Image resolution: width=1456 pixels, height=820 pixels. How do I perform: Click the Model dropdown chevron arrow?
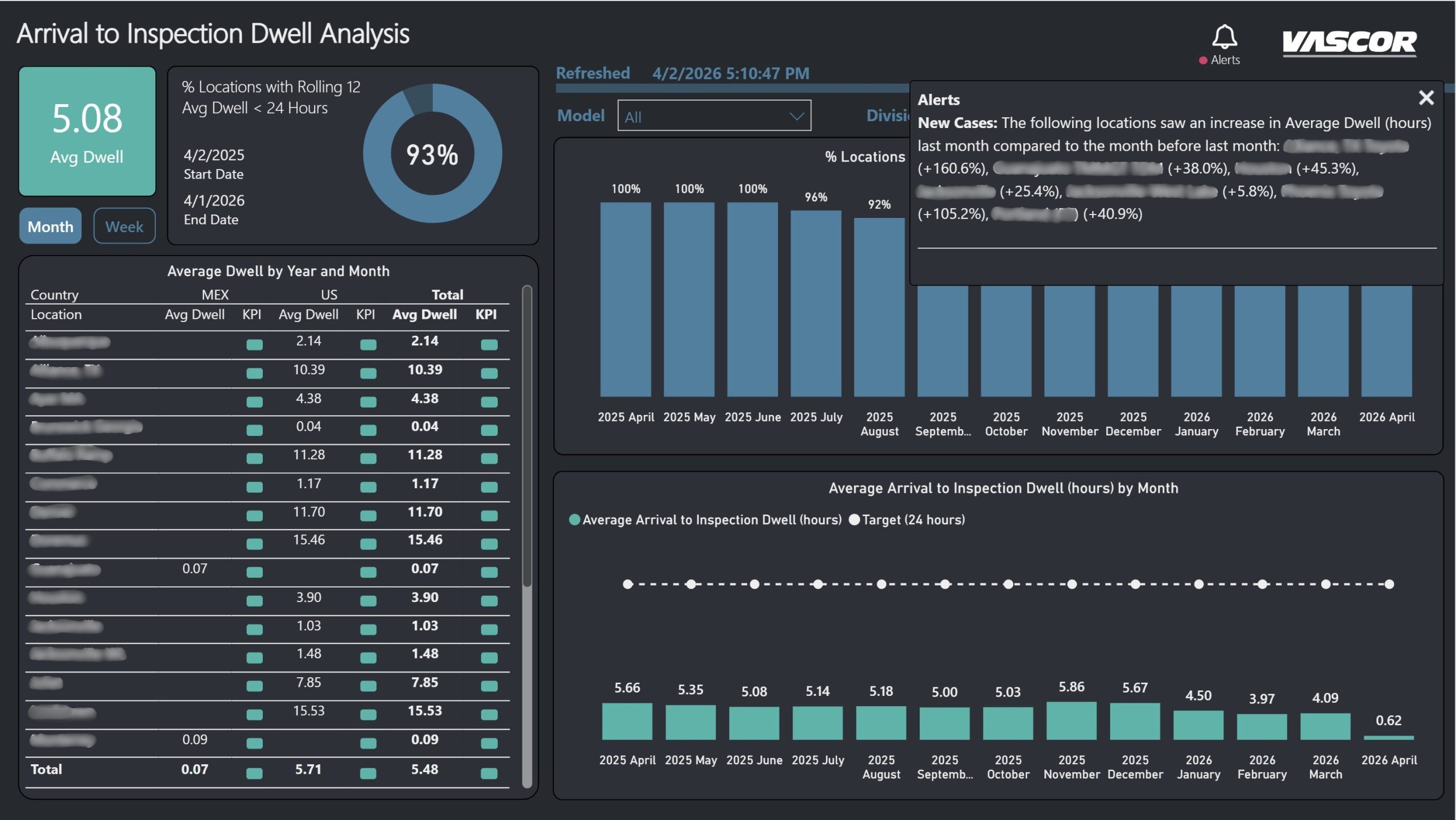click(796, 116)
